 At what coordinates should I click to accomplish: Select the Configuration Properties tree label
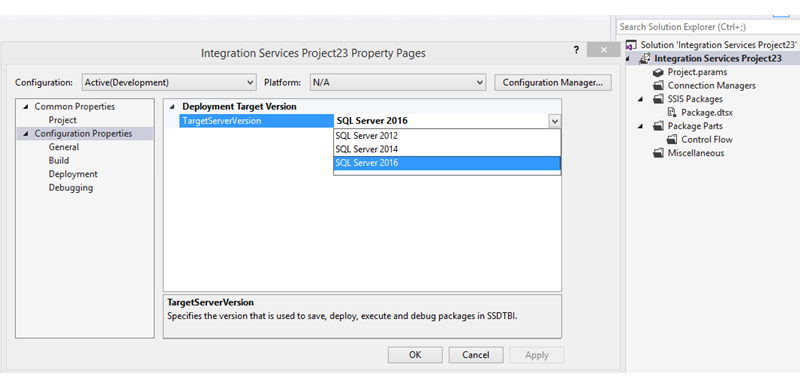click(83, 134)
